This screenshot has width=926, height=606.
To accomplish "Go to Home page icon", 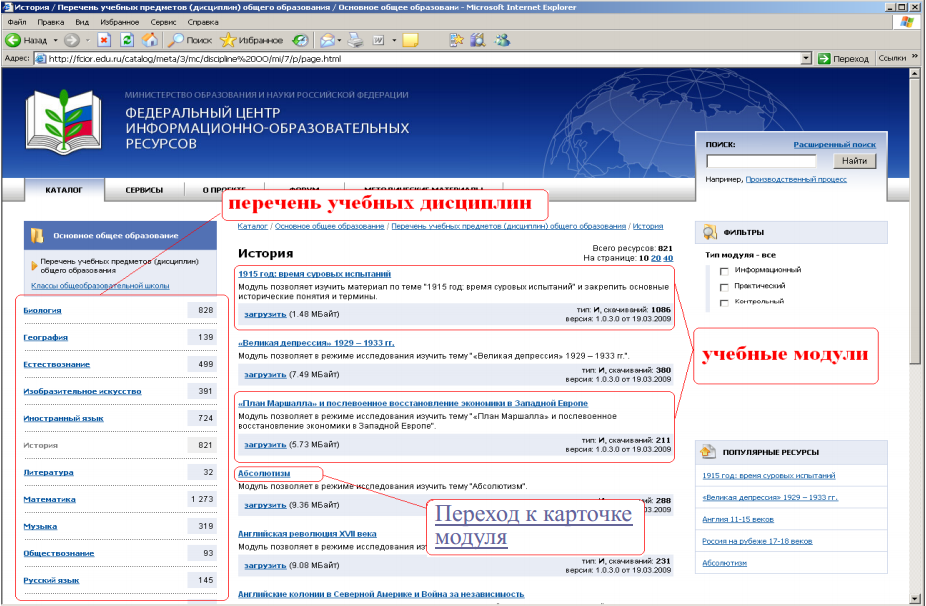I will click(150, 40).
